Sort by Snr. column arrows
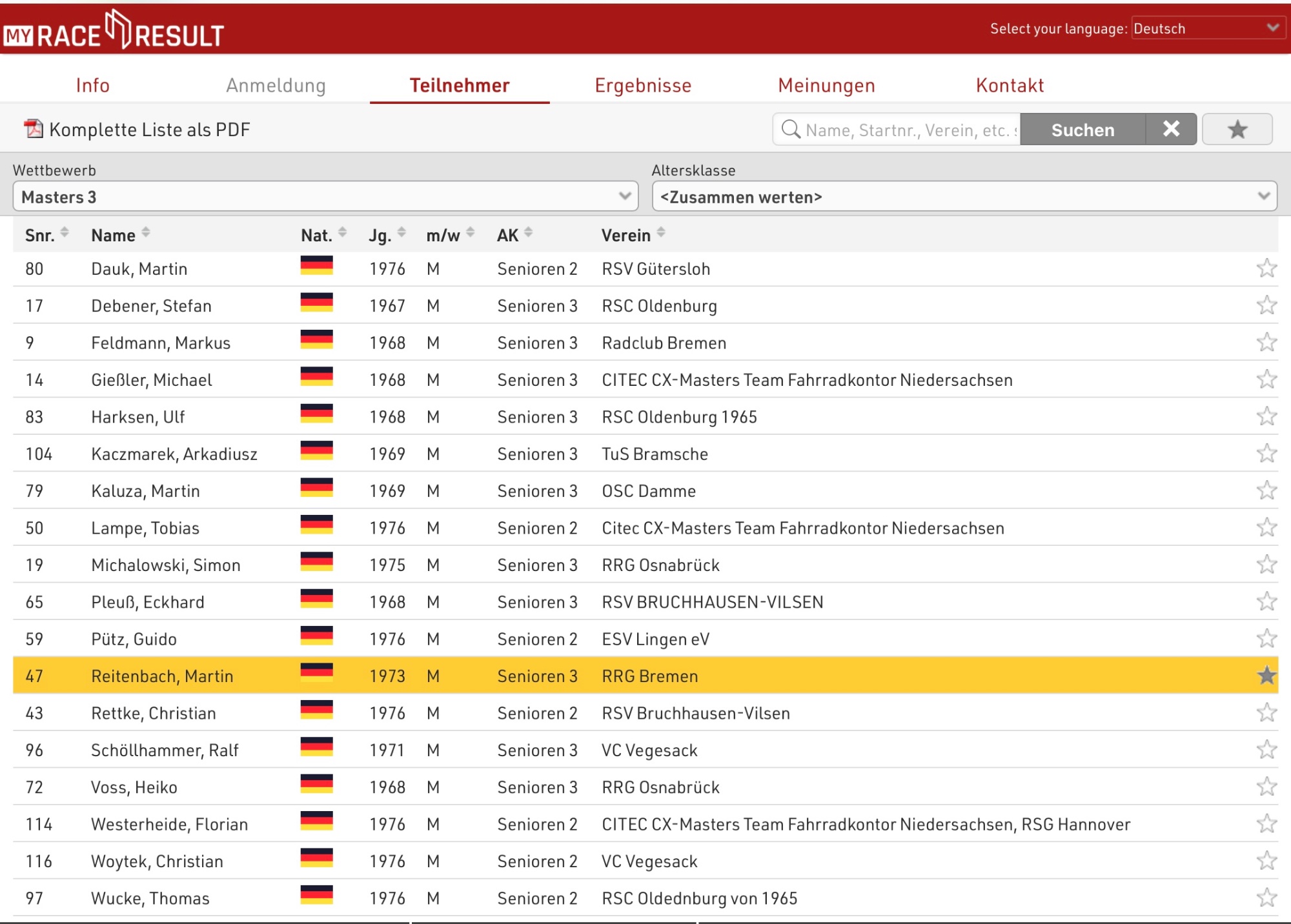Viewport: 1291px width, 924px height. (65, 232)
